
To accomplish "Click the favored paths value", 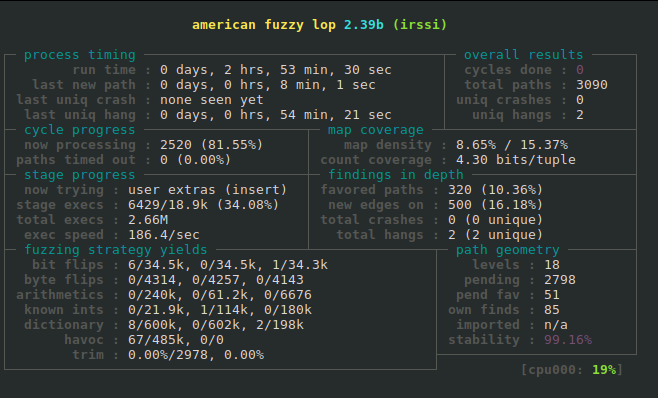I will [x=496, y=190].
